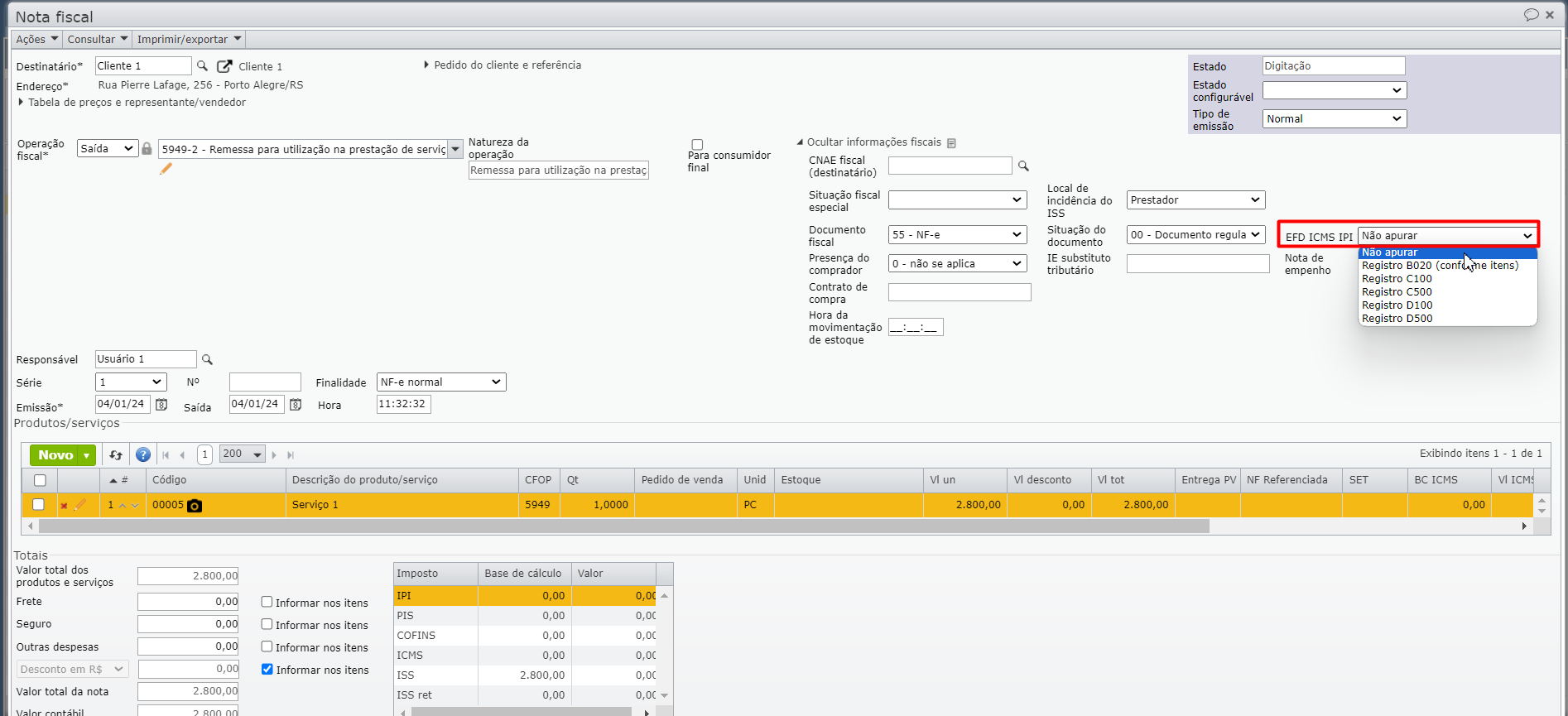This screenshot has width=1568, height=716.
Task: Click the search icon next to Destinatário
Action: (x=202, y=66)
